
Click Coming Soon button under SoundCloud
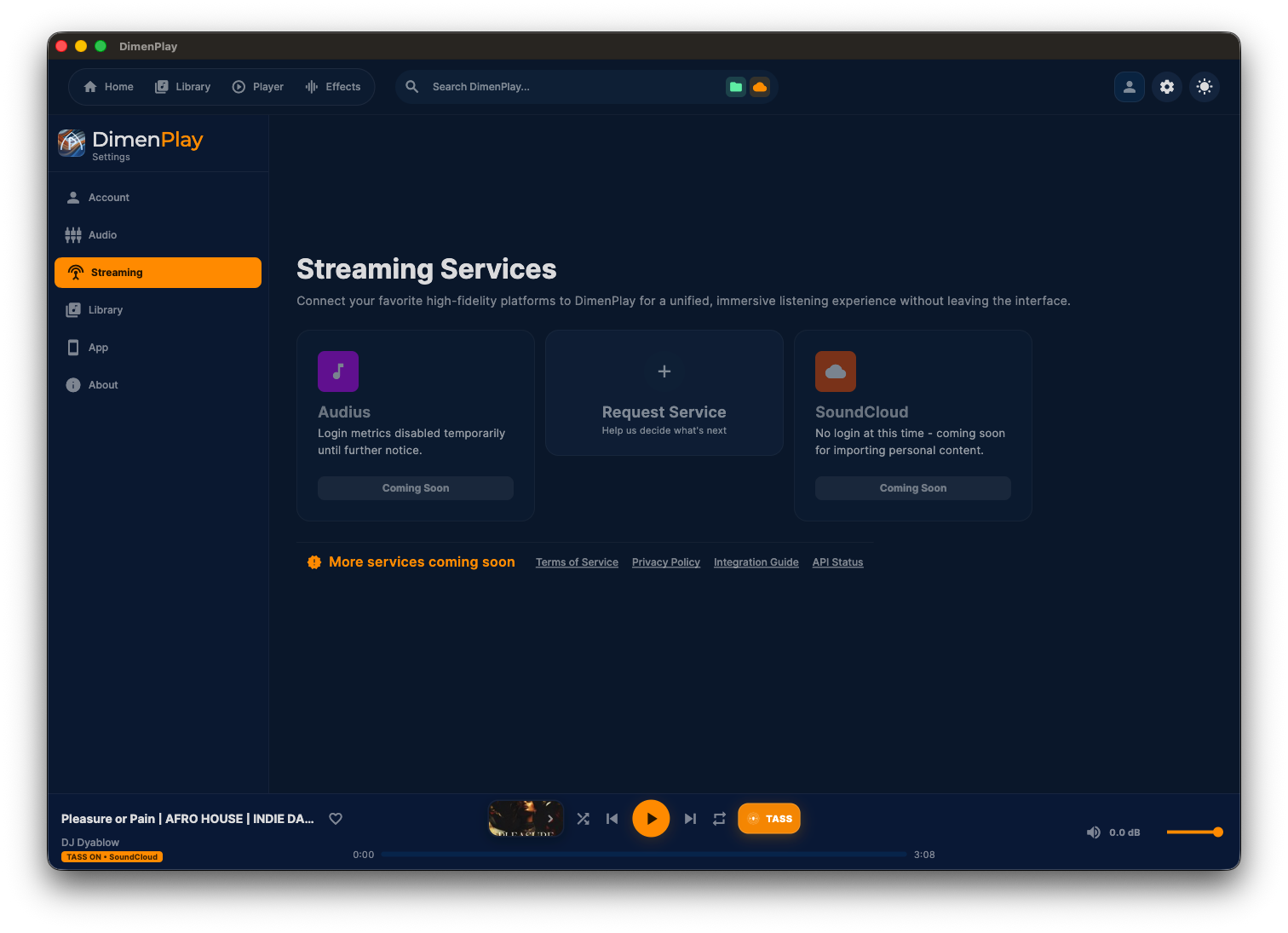coord(913,488)
